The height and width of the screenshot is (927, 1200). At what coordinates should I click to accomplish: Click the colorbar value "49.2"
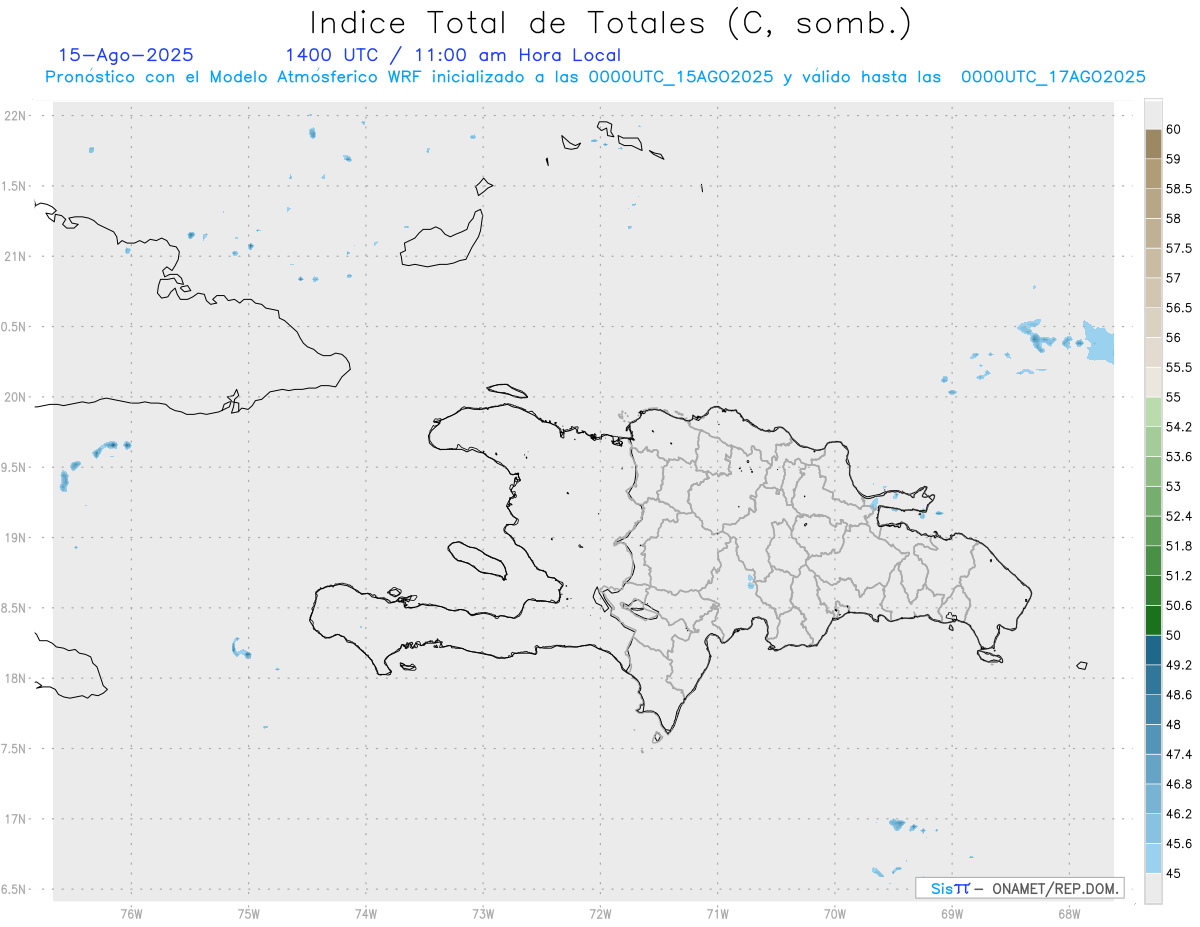click(x=1178, y=665)
